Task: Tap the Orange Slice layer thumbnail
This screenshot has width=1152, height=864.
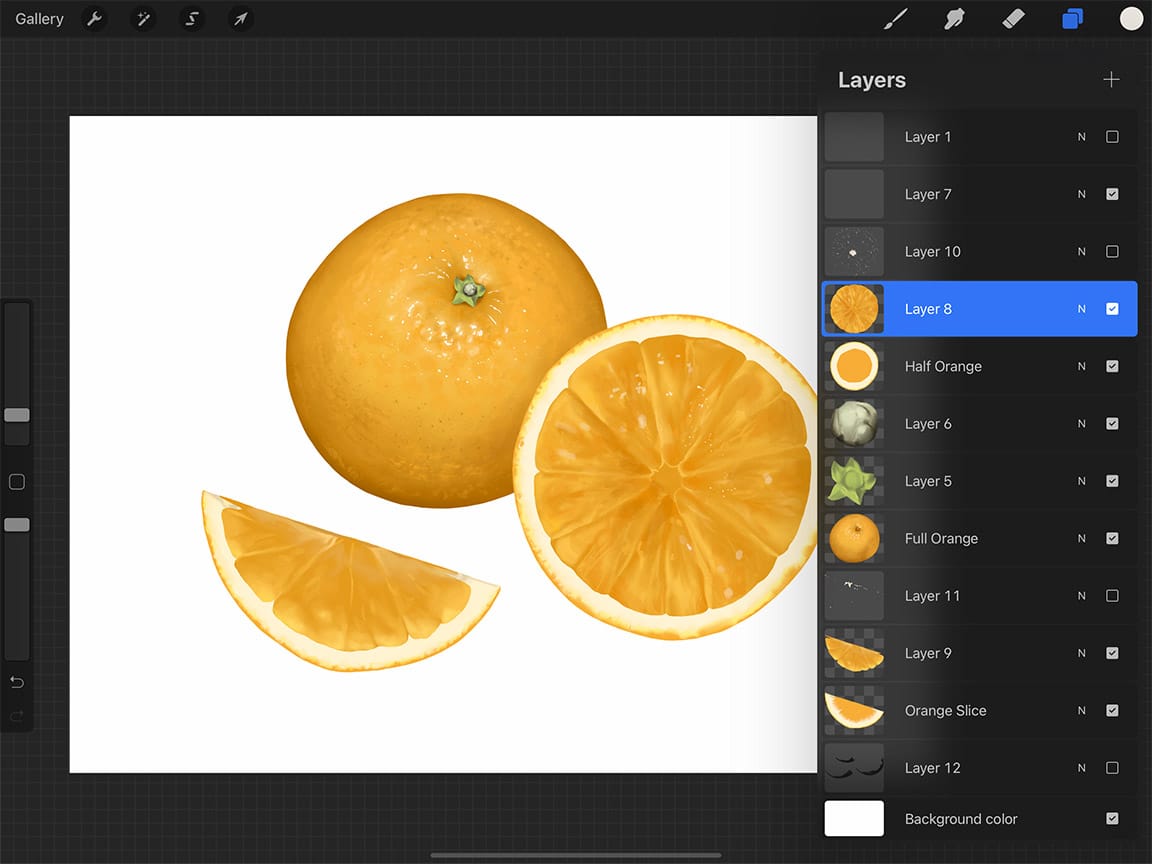Action: coord(853,710)
